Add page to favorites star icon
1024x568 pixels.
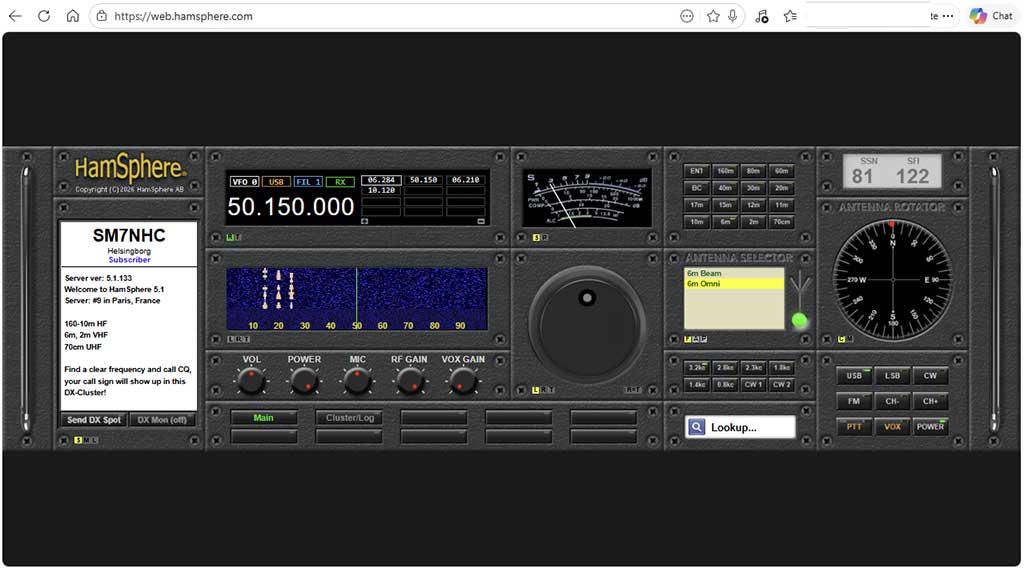click(x=713, y=16)
